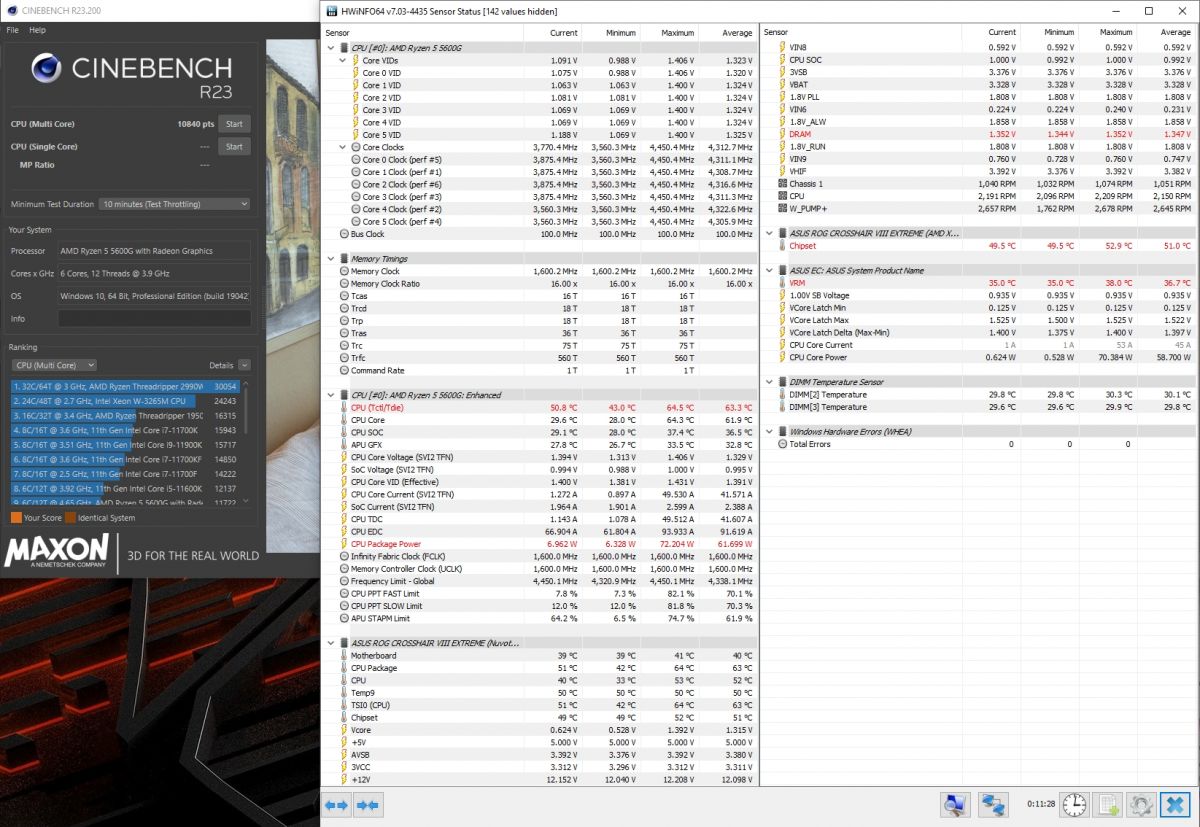The height and width of the screenshot is (827, 1200).
Task: Click the Details label in Ranking
Action: (221, 366)
